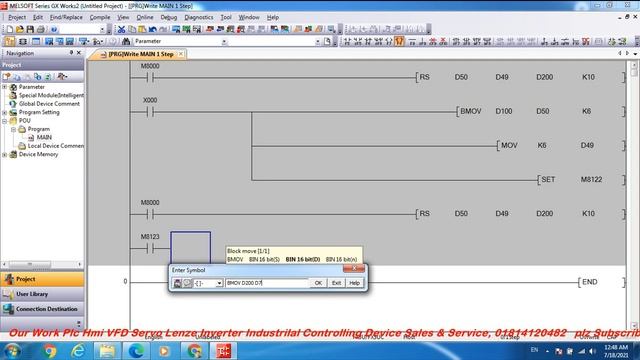
Task: Click the volume icon in system tray
Action: 592,351
